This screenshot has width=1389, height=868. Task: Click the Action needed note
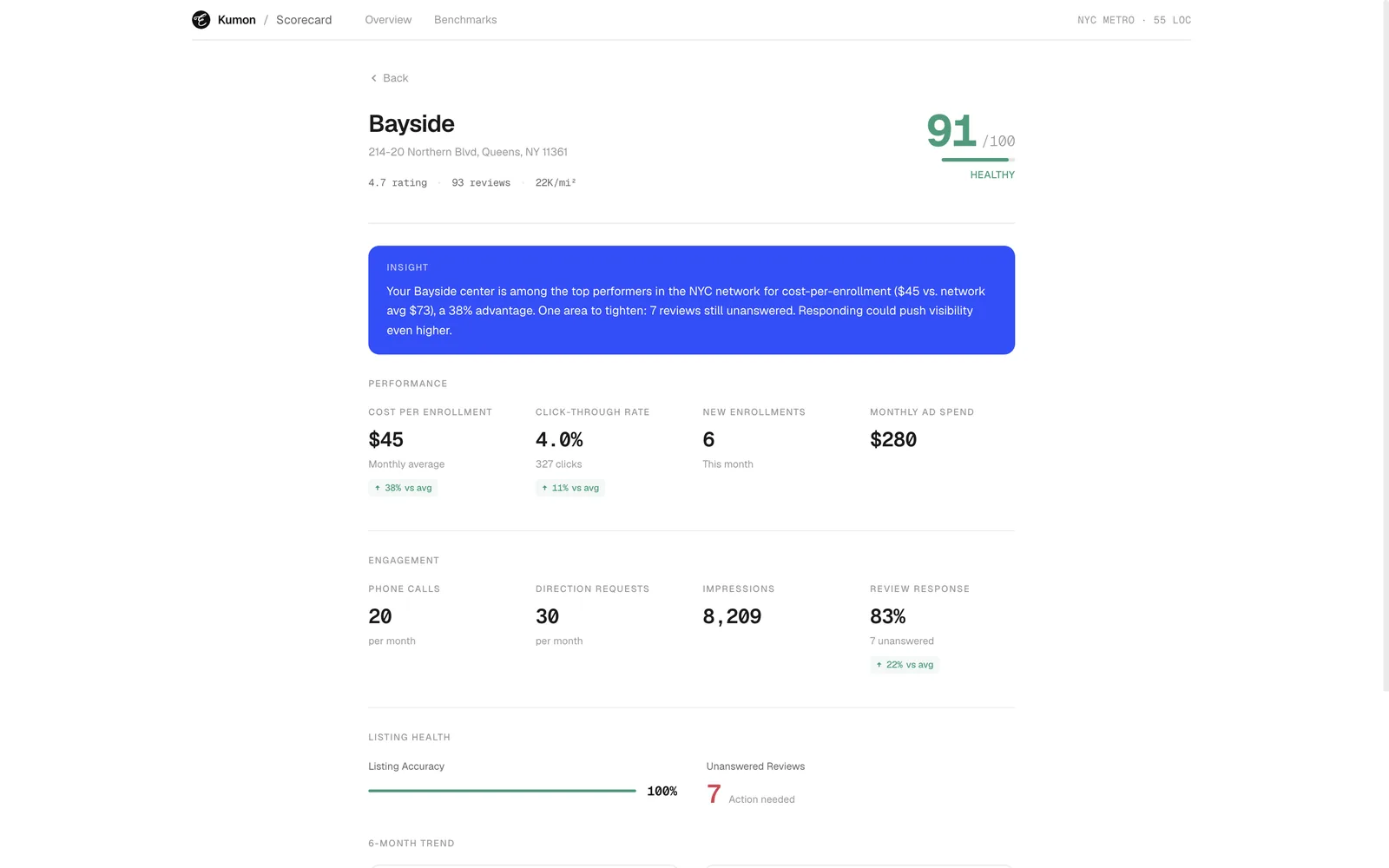(x=762, y=799)
